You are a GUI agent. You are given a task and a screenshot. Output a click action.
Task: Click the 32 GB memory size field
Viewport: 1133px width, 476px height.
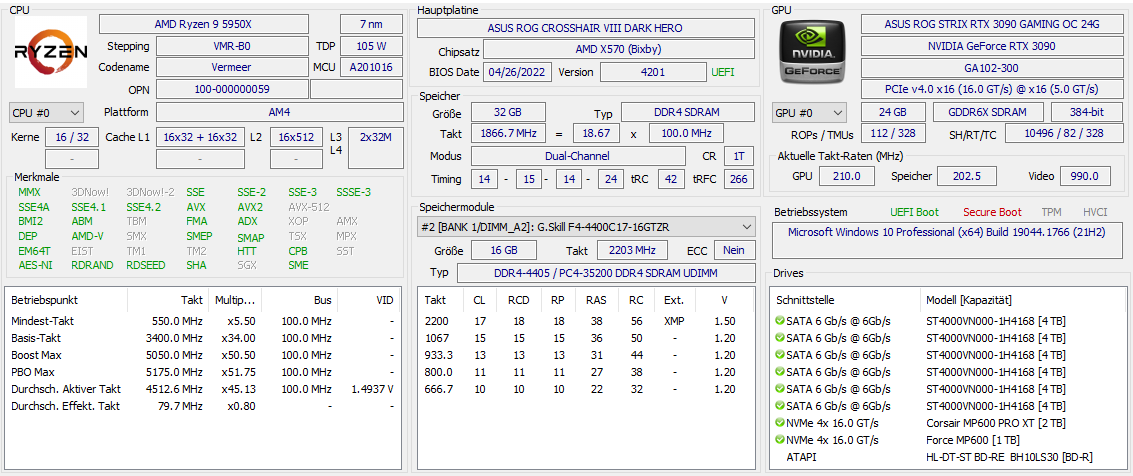507,113
